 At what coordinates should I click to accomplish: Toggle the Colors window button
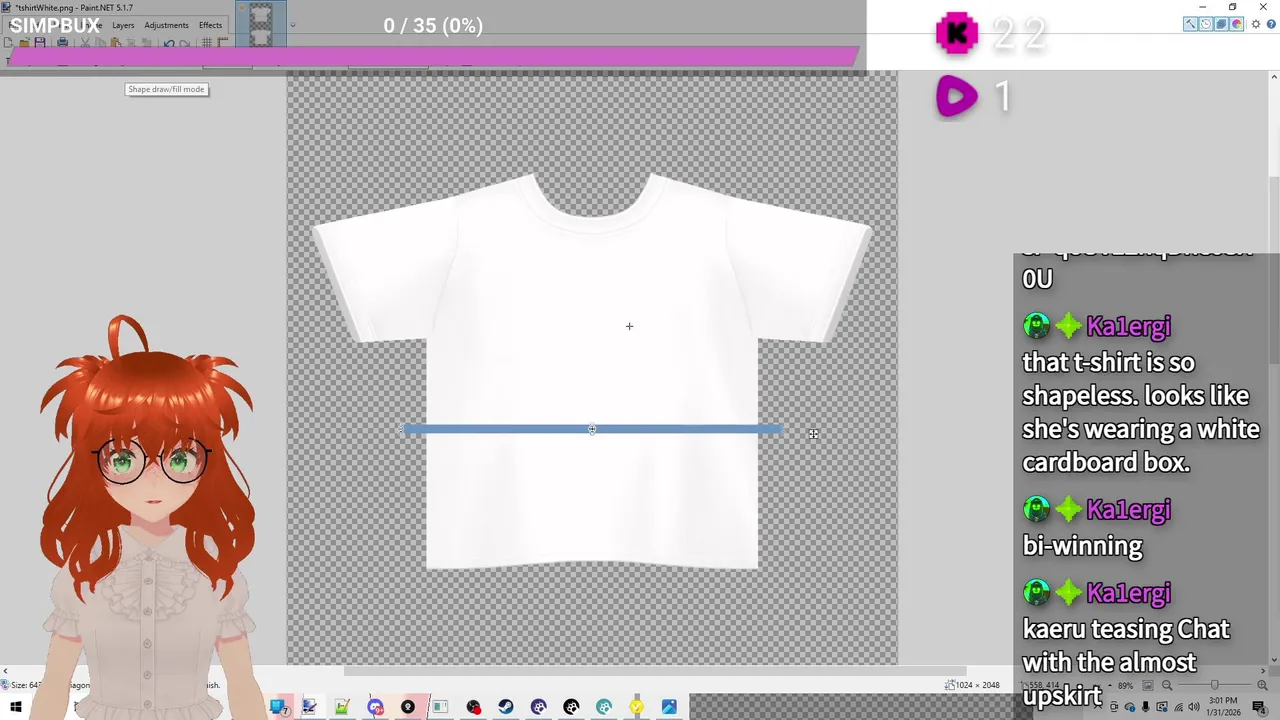[1236, 24]
